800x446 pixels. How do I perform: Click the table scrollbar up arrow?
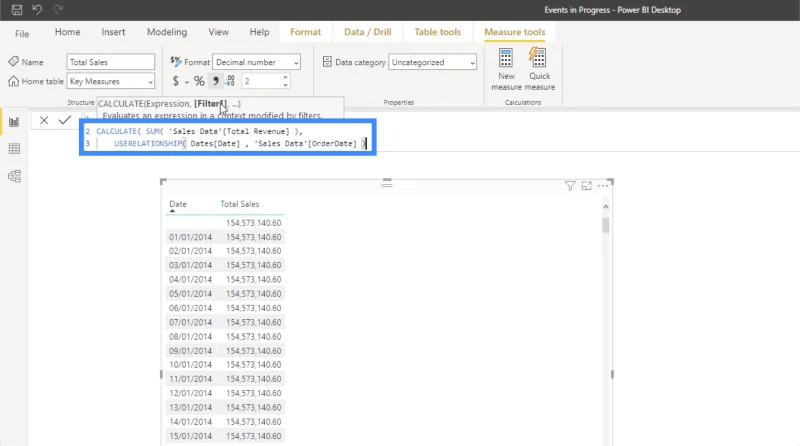tap(606, 207)
